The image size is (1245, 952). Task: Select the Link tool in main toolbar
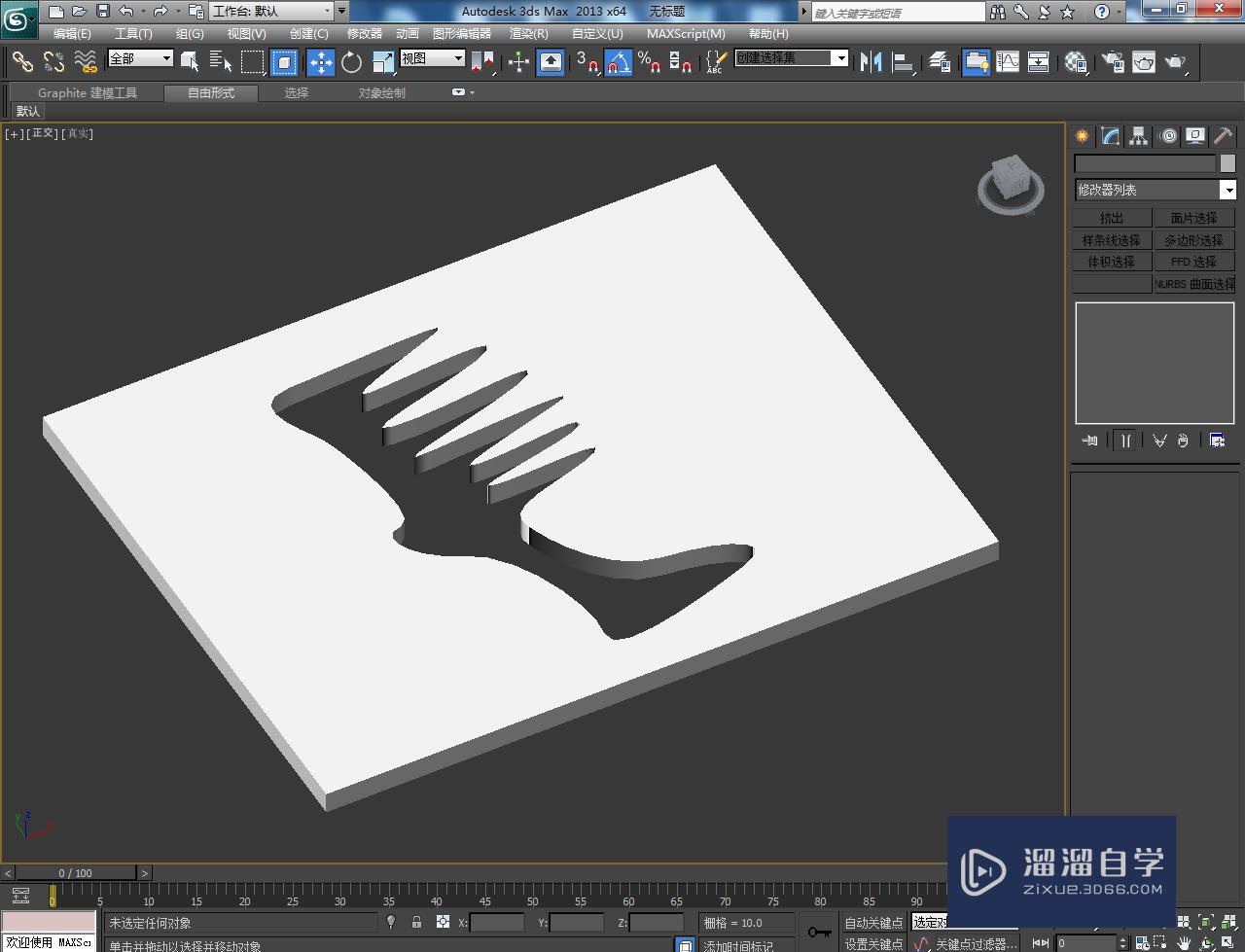pos(22,62)
